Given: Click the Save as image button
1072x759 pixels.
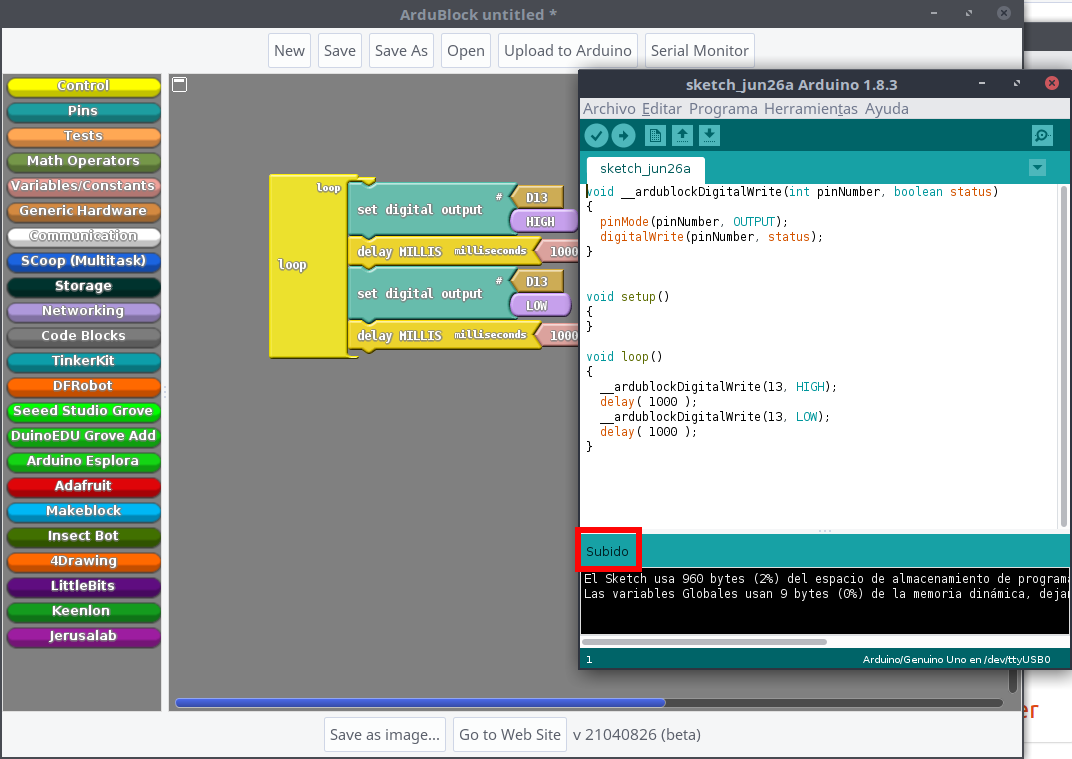Looking at the screenshot, I should pyautogui.click(x=385, y=735).
